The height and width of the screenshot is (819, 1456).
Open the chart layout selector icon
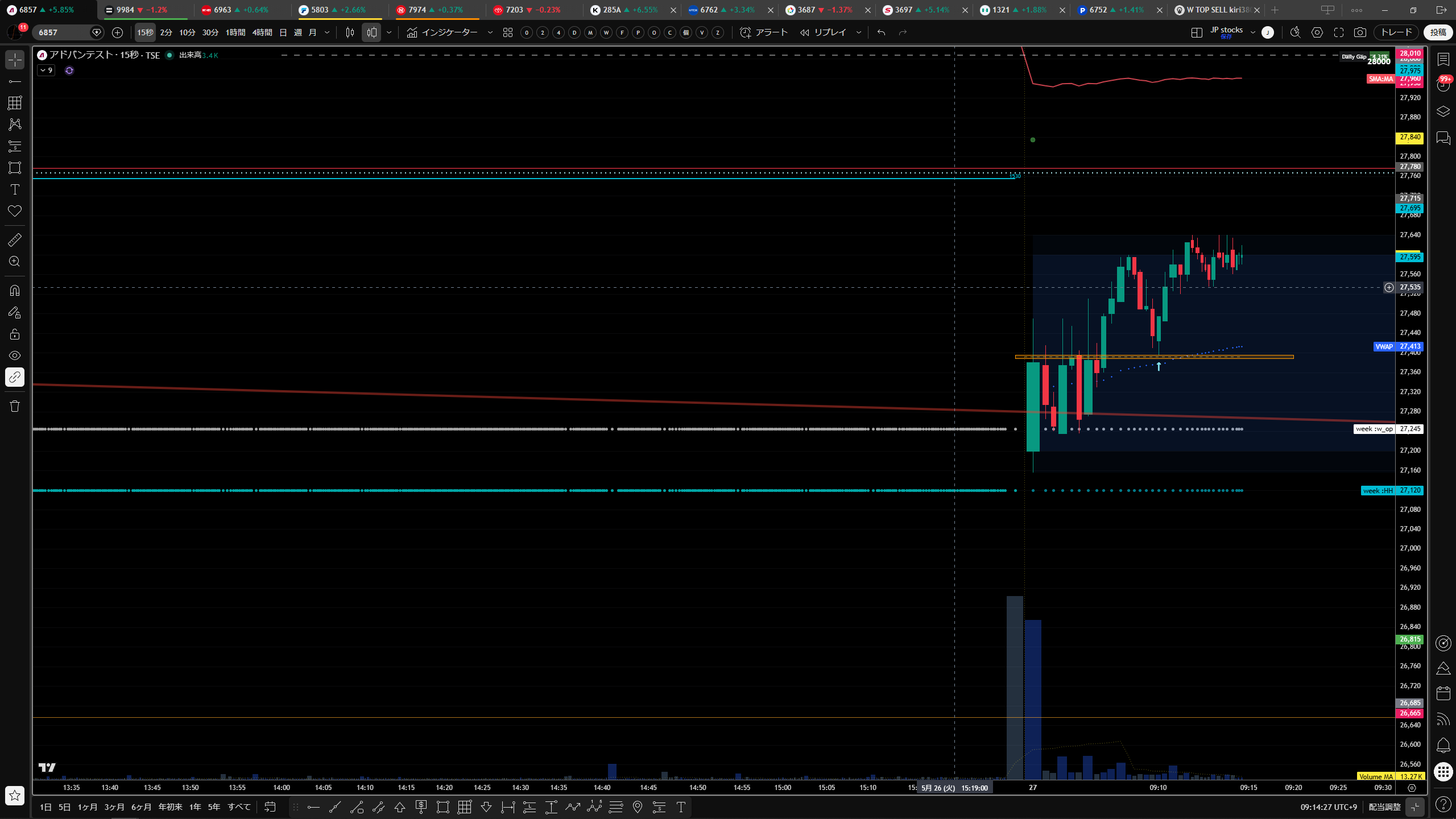(1197, 32)
